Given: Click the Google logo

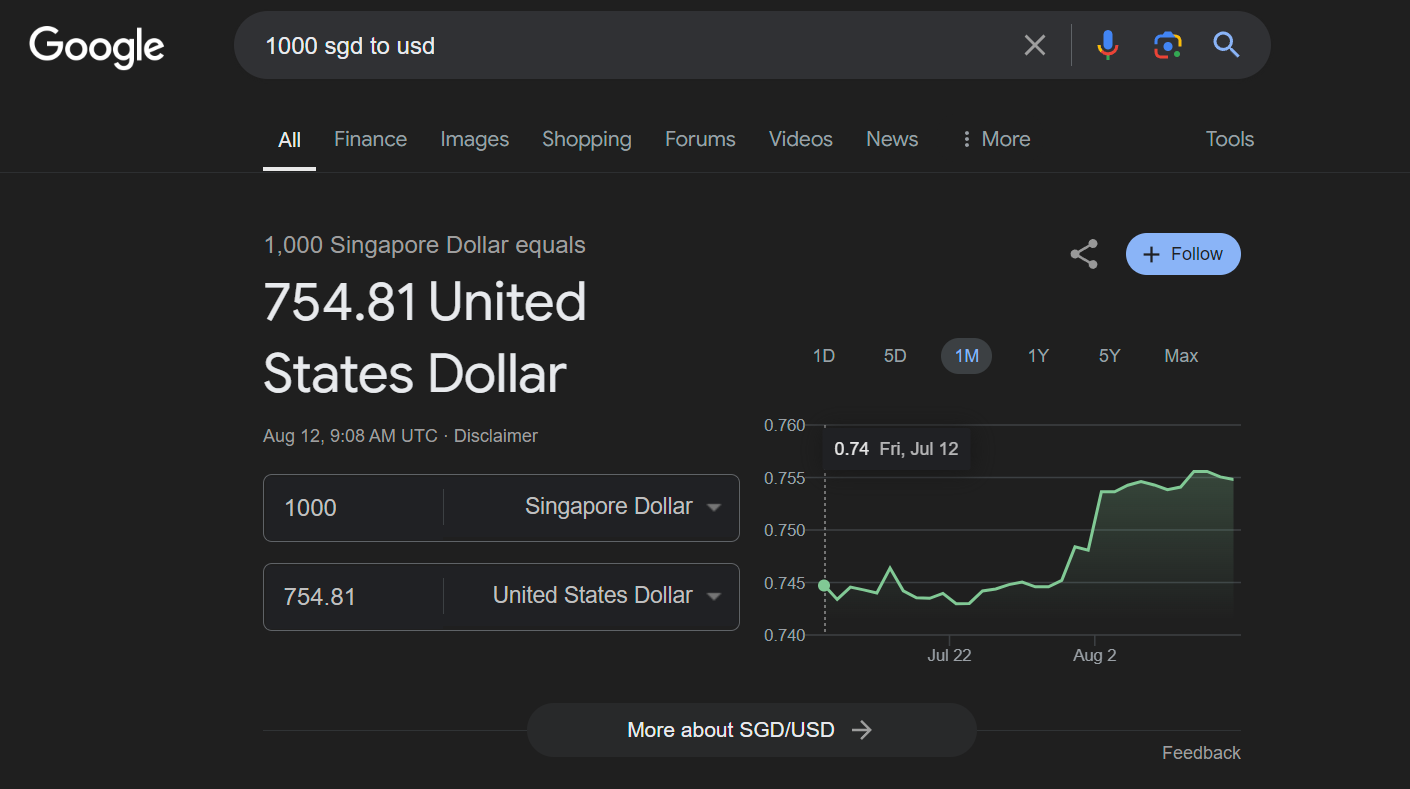Looking at the screenshot, I should [97, 47].
